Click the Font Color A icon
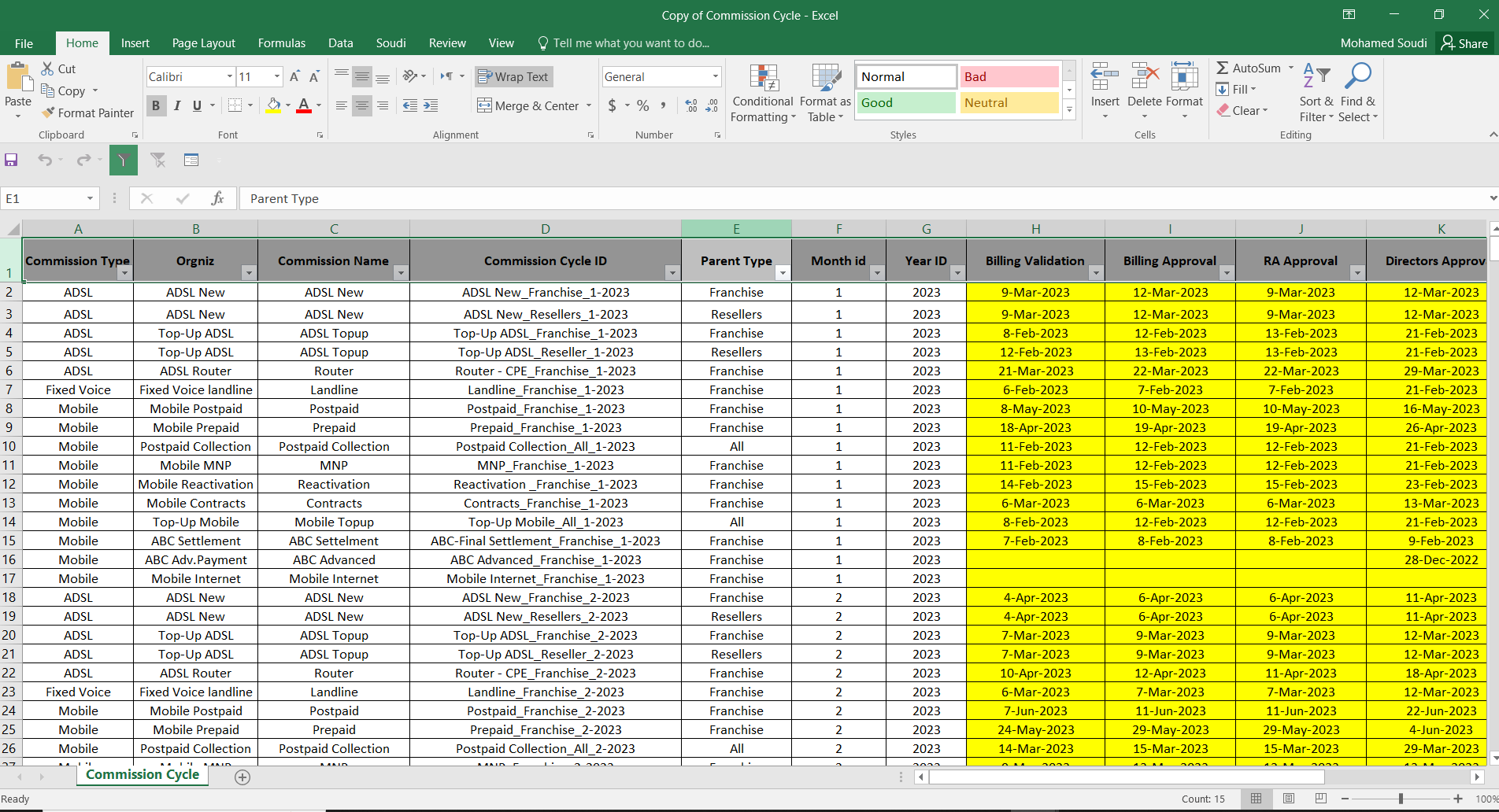 [303, 105]
